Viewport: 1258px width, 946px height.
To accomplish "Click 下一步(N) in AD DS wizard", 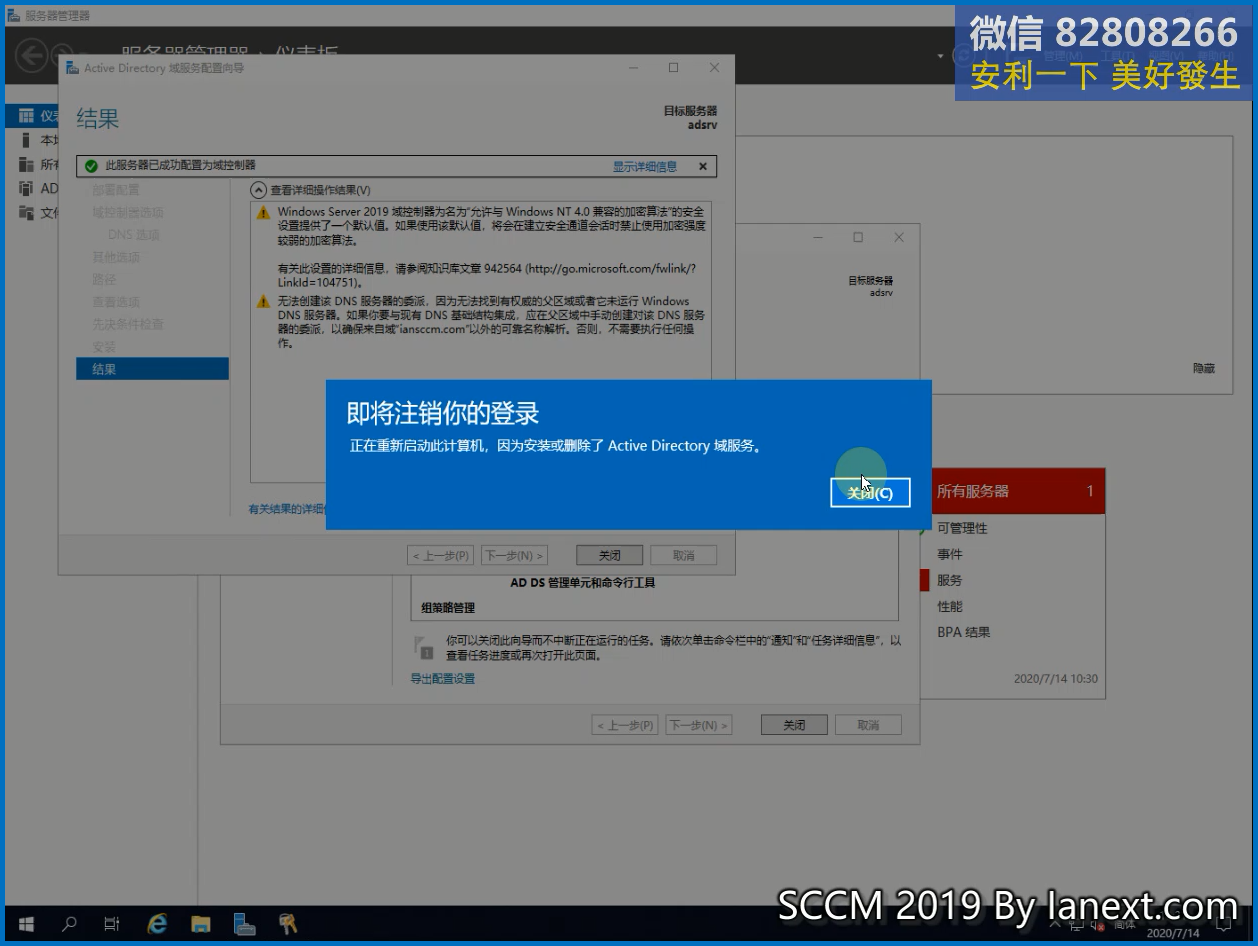I will [513, 555].
